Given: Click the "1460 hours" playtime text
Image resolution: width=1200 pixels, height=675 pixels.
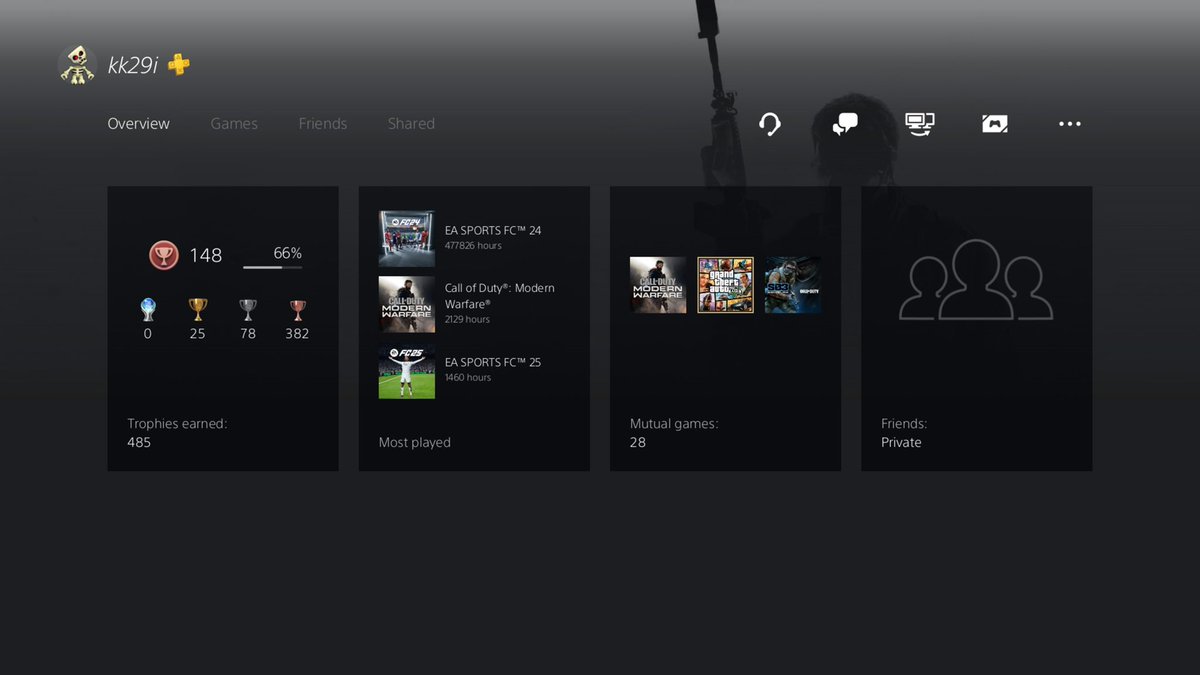Looking at the screenshot, I should (468, 378).
